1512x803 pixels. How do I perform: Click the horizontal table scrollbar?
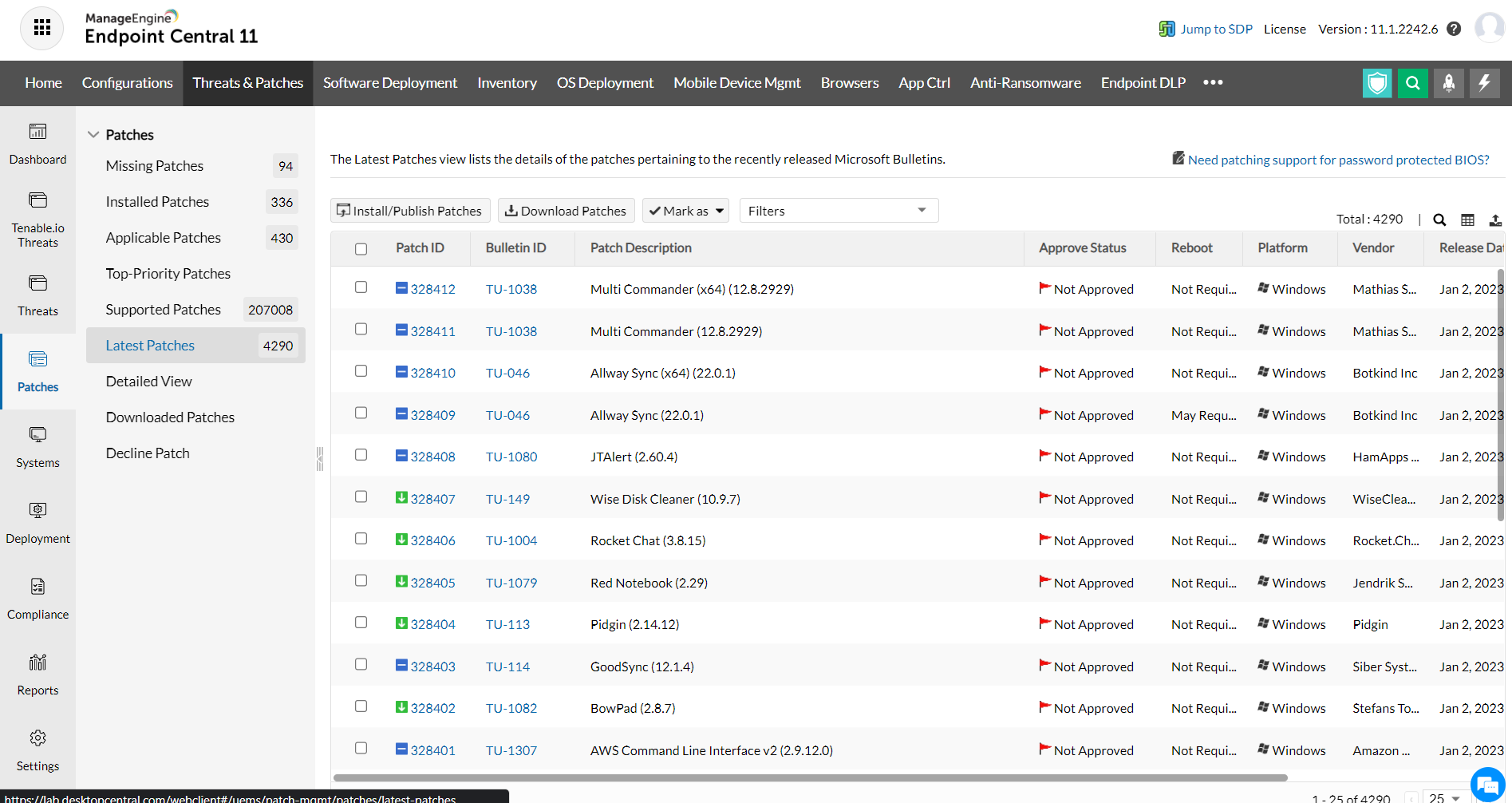tap(810, 777)
